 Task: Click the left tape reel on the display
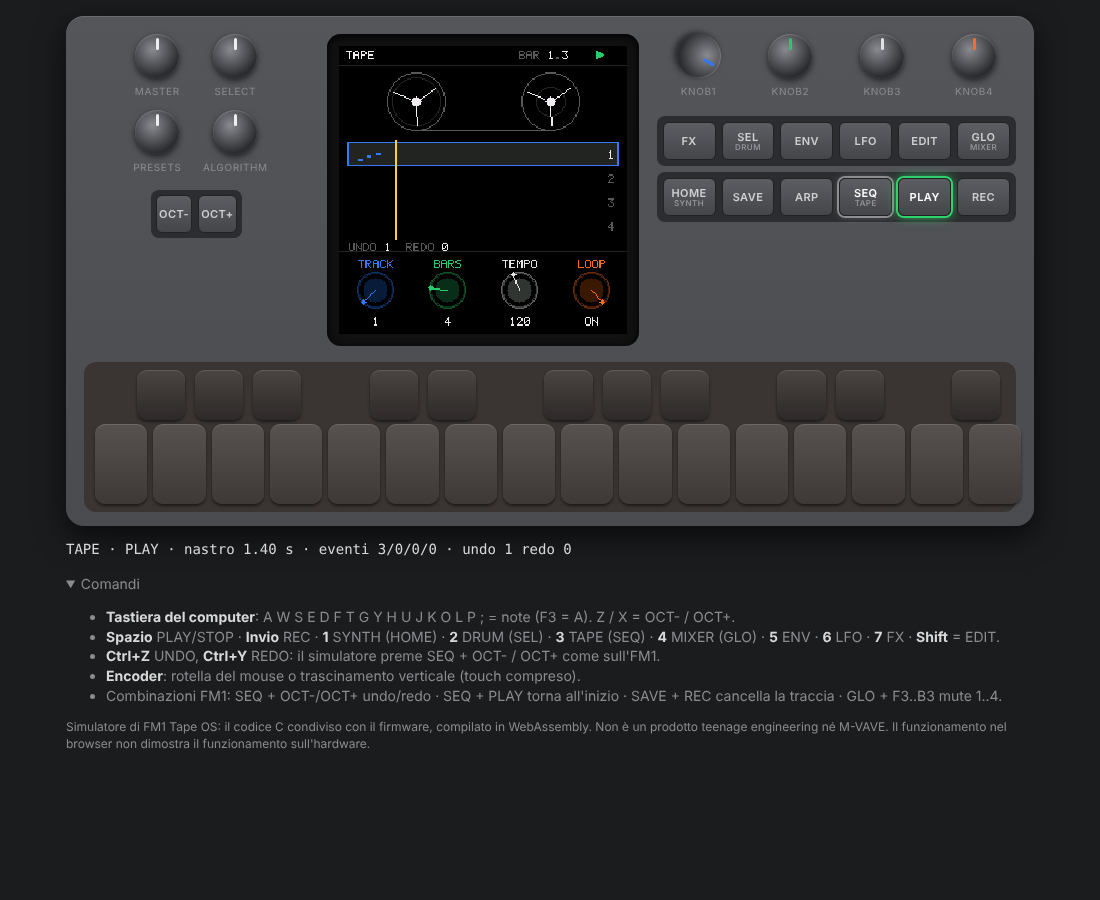pyautogui.click(x=417, y=102)
